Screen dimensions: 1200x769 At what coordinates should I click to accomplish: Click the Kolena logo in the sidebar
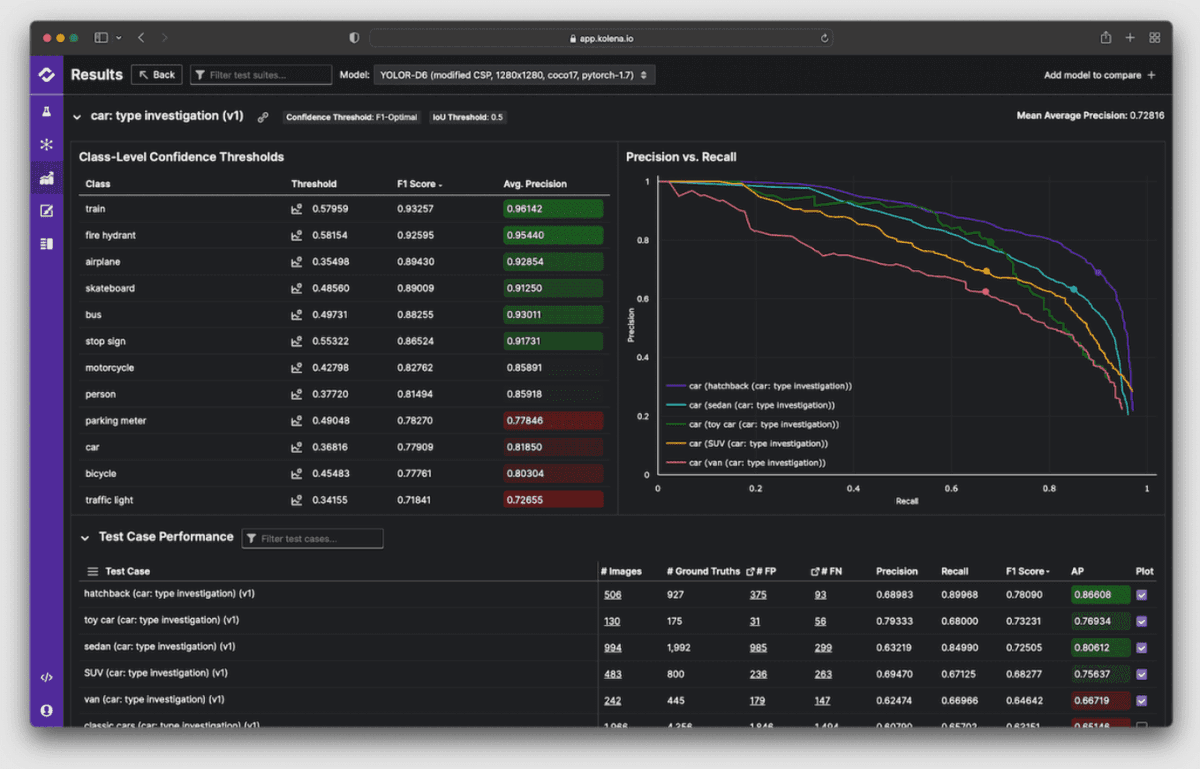click(x=46, y=75)
